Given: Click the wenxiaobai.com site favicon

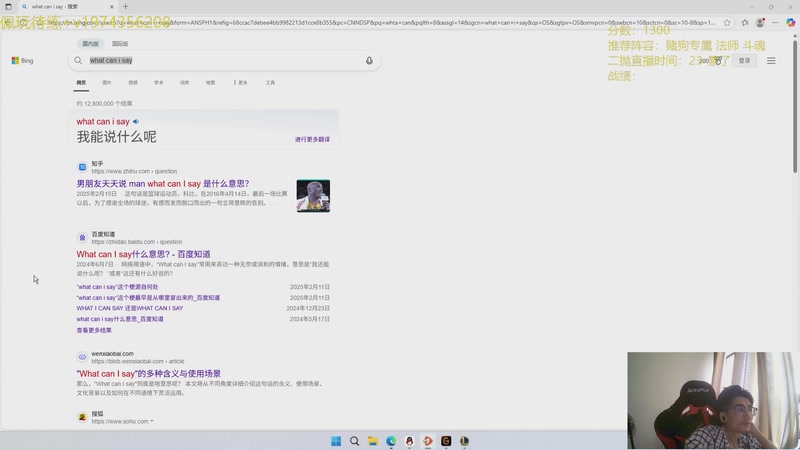Looking at the screenshot, I should 82,357.
